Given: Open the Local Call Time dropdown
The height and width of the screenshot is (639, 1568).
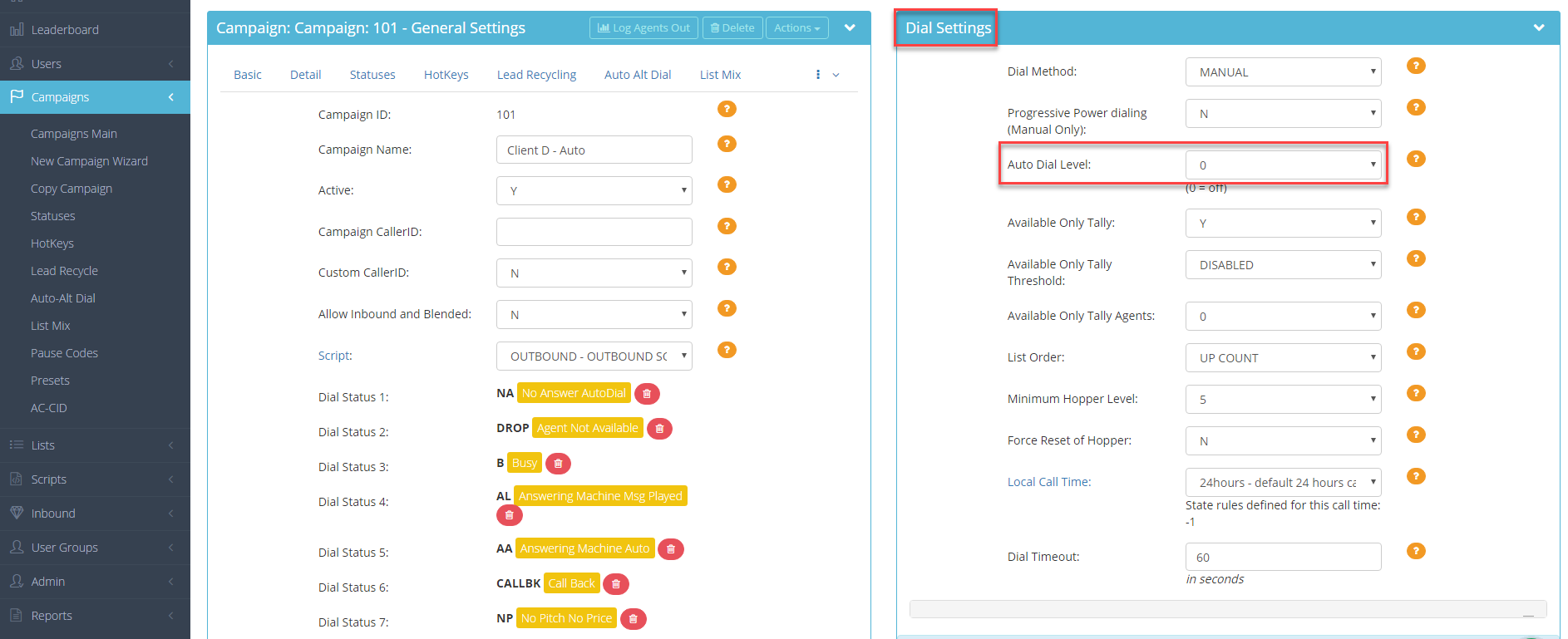Looking at the screenshot, I should (1283, 482).
